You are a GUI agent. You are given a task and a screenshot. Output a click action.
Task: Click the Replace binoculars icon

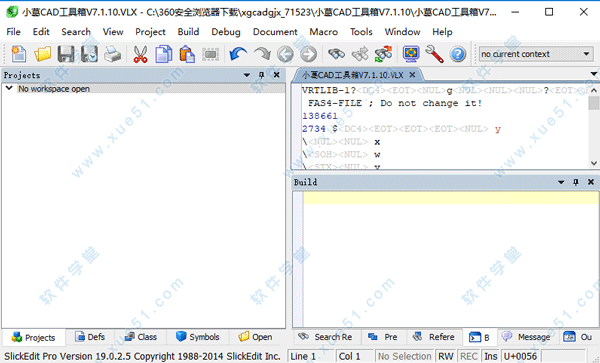[x=383, y=54]
